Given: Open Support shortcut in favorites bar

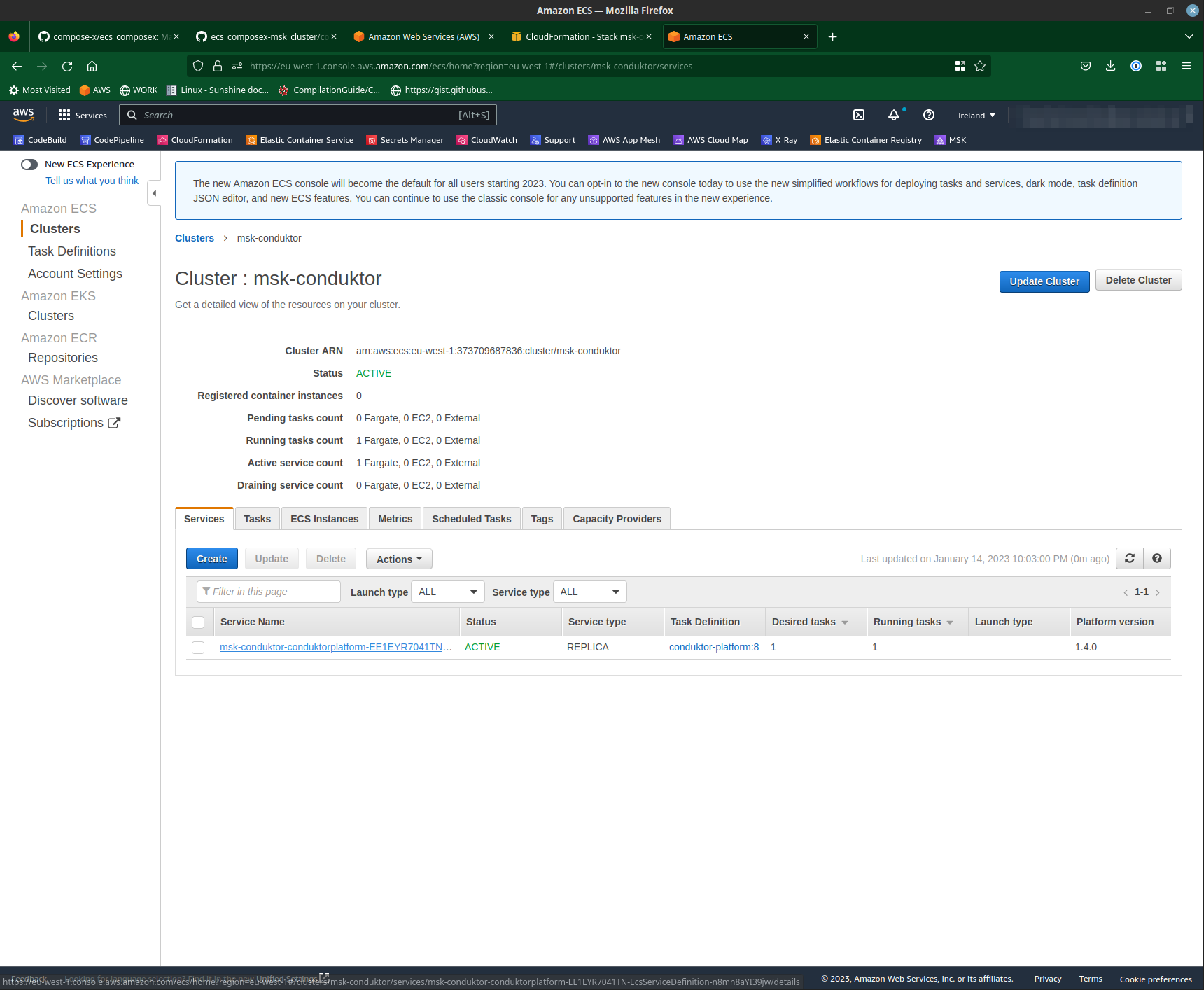Looking at the screenshot, I should click(553, 140).
